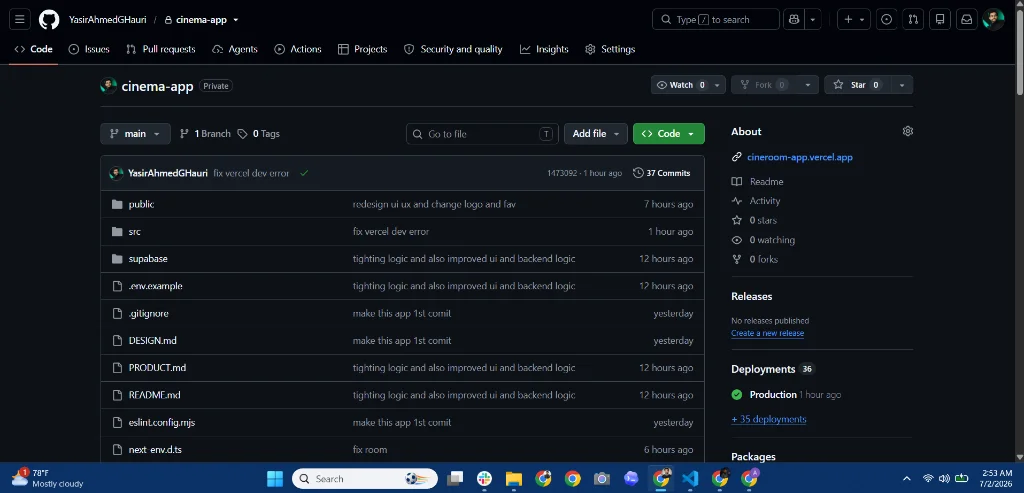This screenshot has width=1024, height=493.
Task: Open File Explorer from the taskbar
Action: click(x=514, y=479)
